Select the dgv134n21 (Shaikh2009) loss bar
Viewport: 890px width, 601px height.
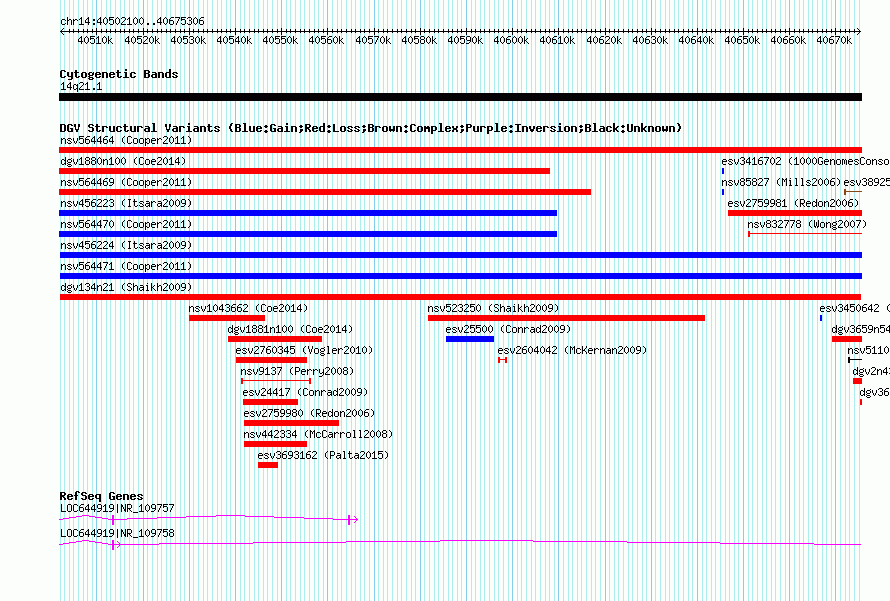click(460, 297)
